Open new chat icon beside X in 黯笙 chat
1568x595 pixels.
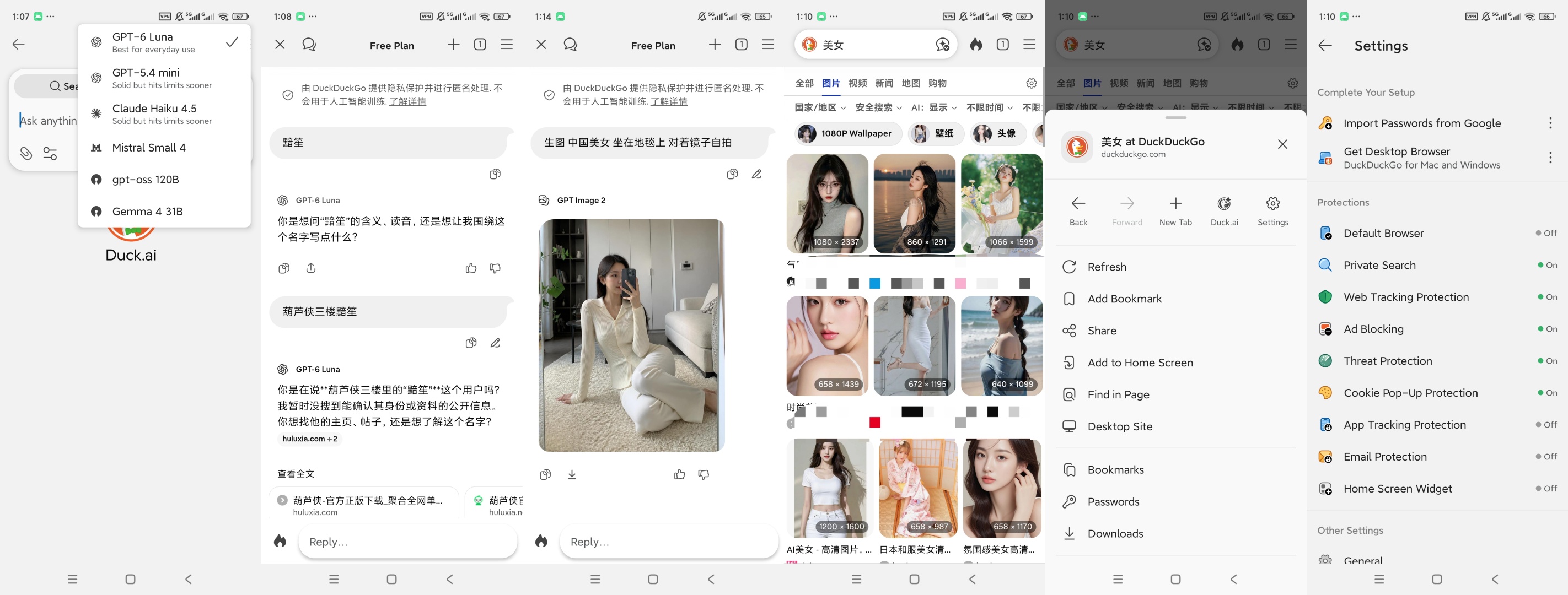pos(309,45)
